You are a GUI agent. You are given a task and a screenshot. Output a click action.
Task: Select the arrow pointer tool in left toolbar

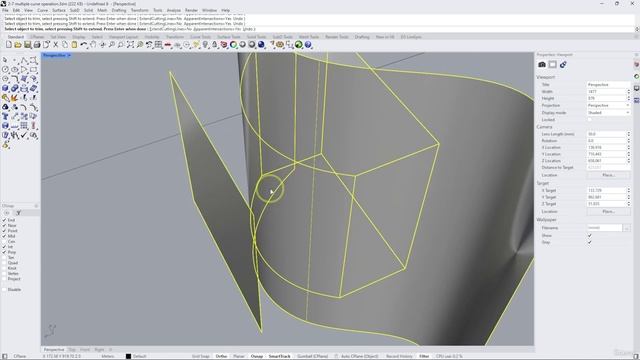pos(5,60)
